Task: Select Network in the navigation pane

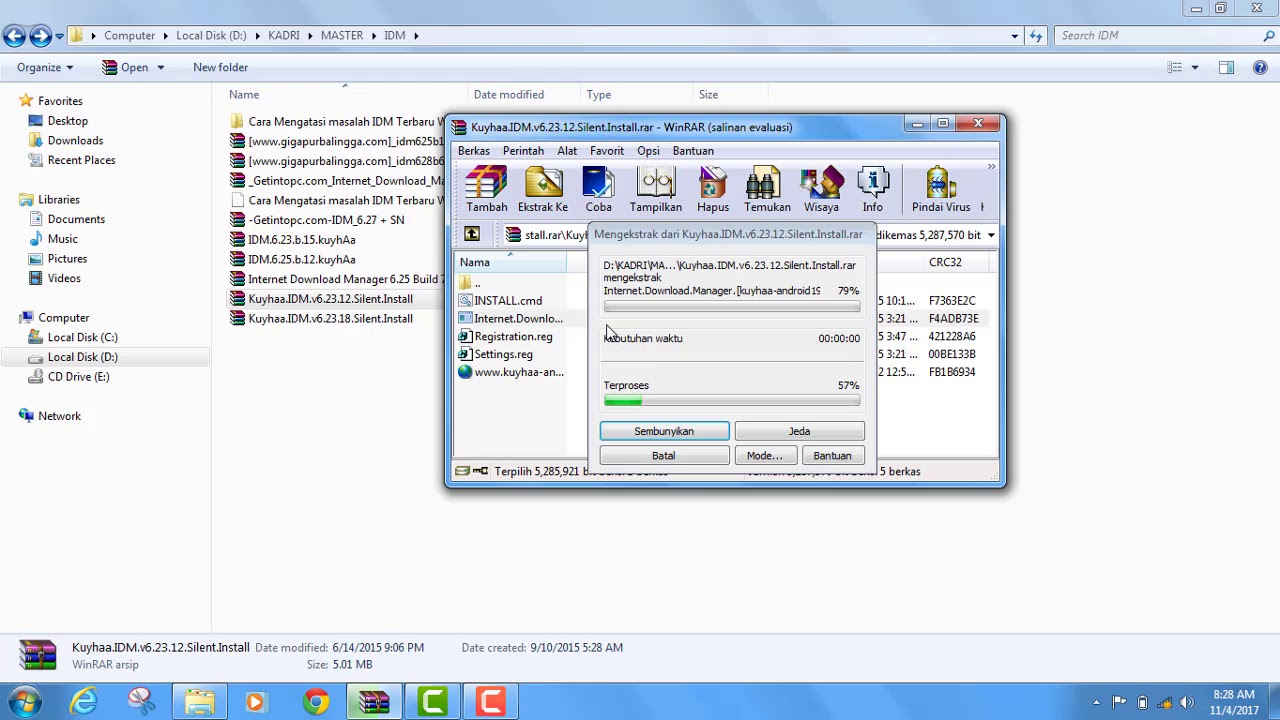Action: point(59,416)
